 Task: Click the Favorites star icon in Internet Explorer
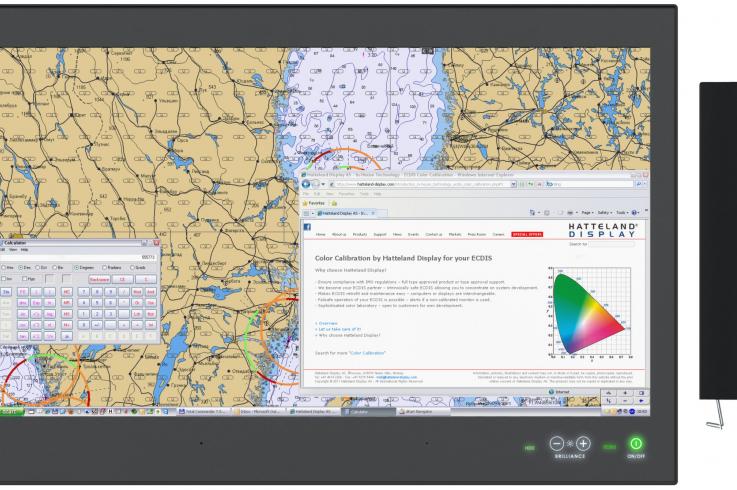(305, 203)
